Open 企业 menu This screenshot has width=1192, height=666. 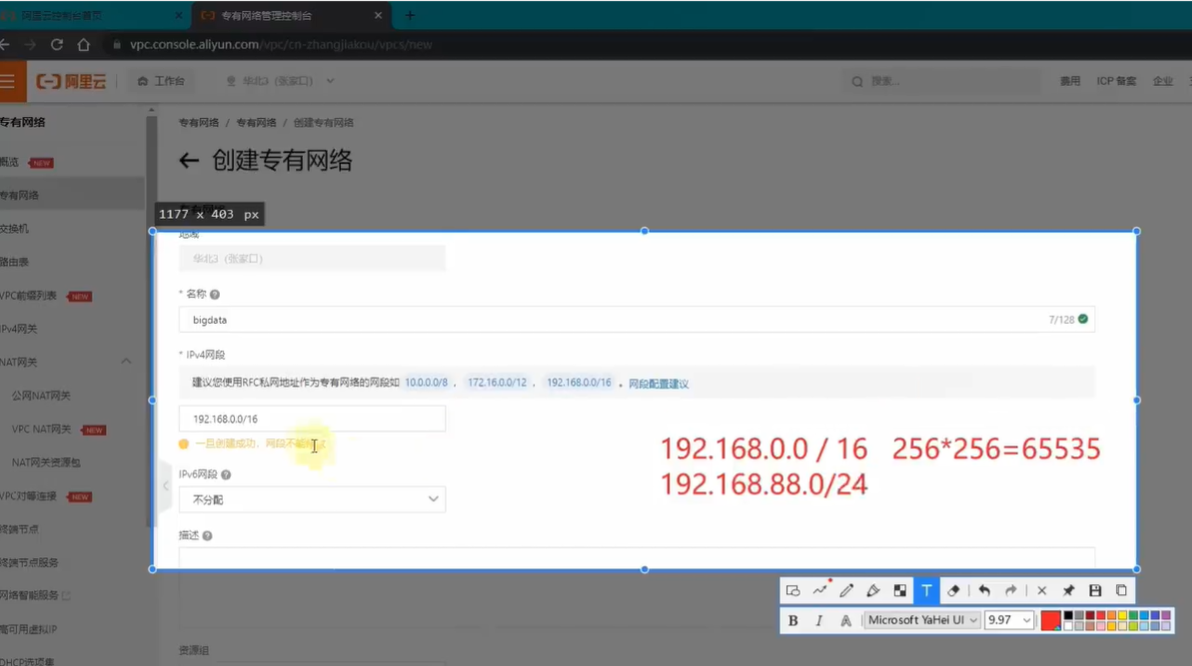[x=1162, y=81]
